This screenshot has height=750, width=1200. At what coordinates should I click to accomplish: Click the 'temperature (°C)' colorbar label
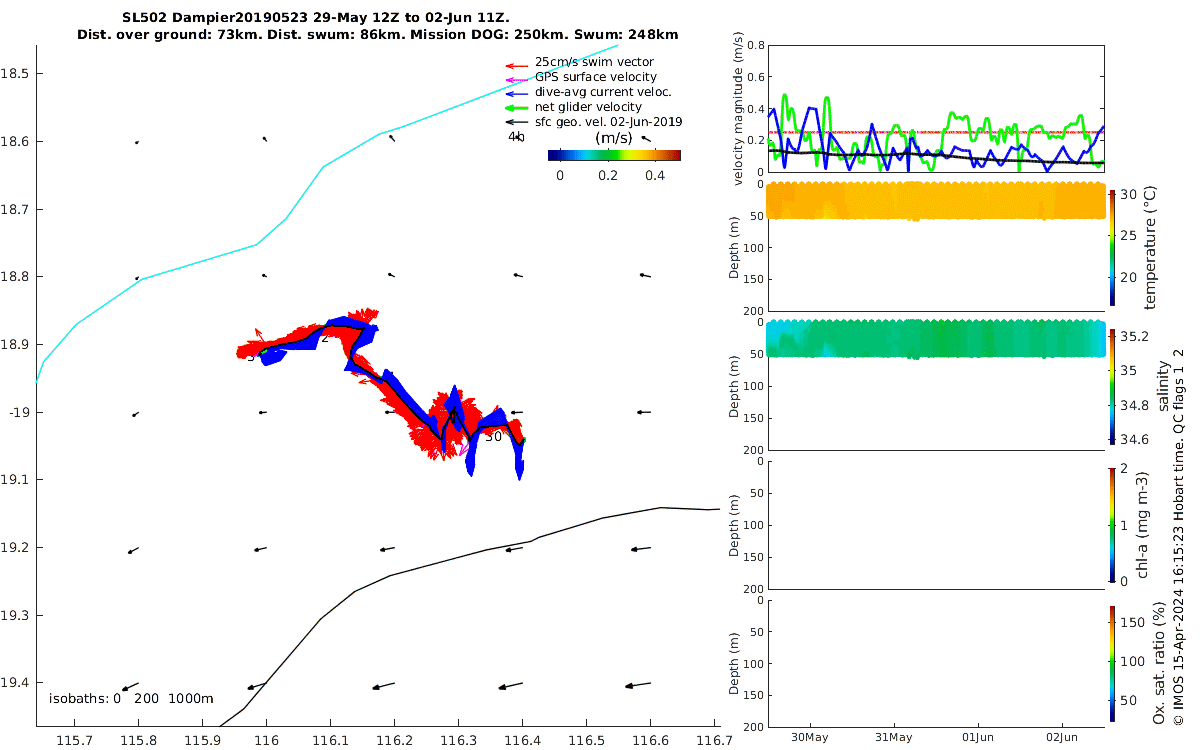pyautogui.click(x=1151, y=246)
